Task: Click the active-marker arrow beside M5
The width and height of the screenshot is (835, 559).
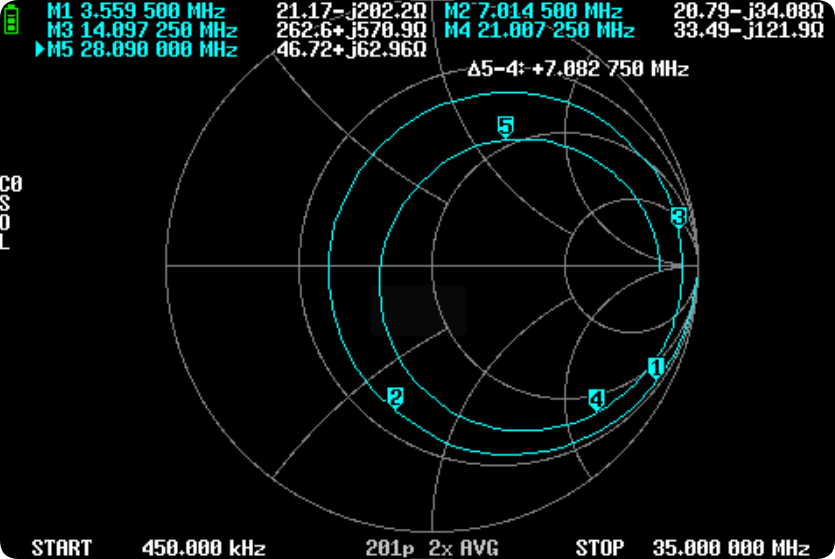Action: point(40,51)
